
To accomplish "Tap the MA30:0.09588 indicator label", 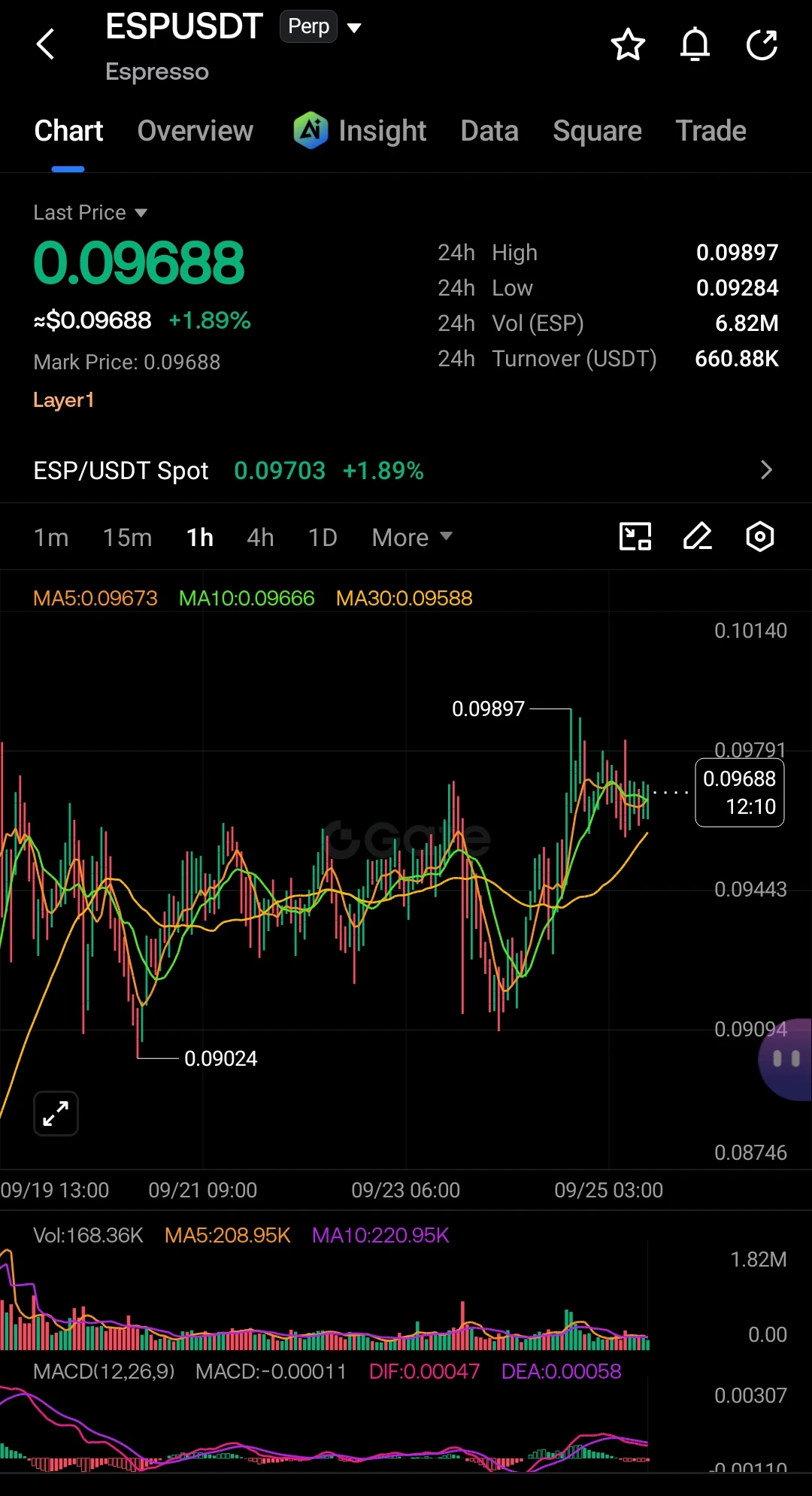I will coord(404,598).
